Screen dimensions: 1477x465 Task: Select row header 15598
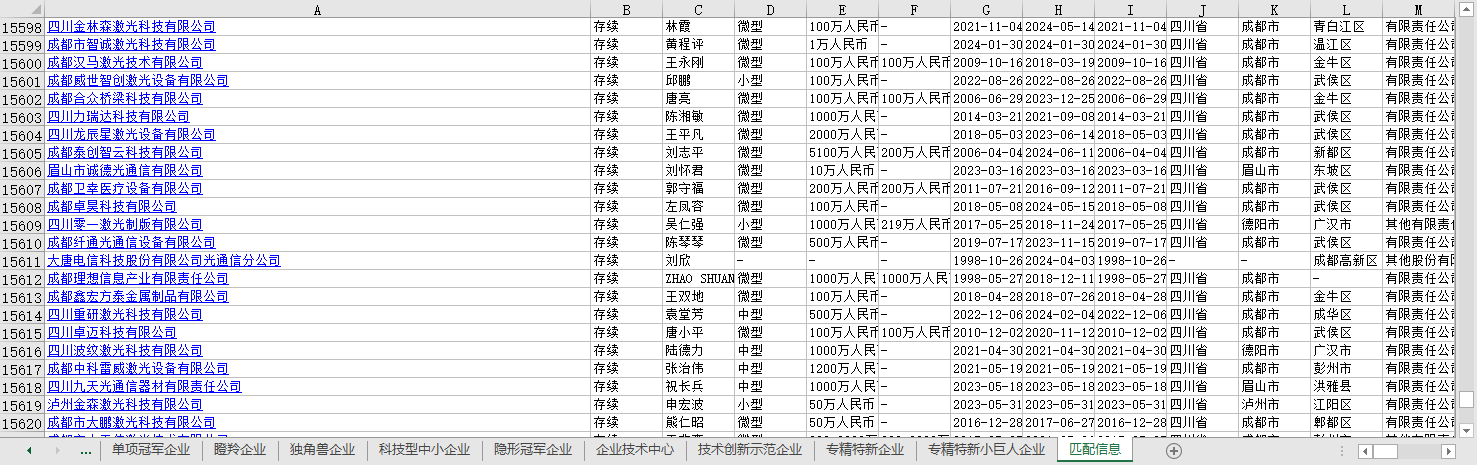coord(22,27)
